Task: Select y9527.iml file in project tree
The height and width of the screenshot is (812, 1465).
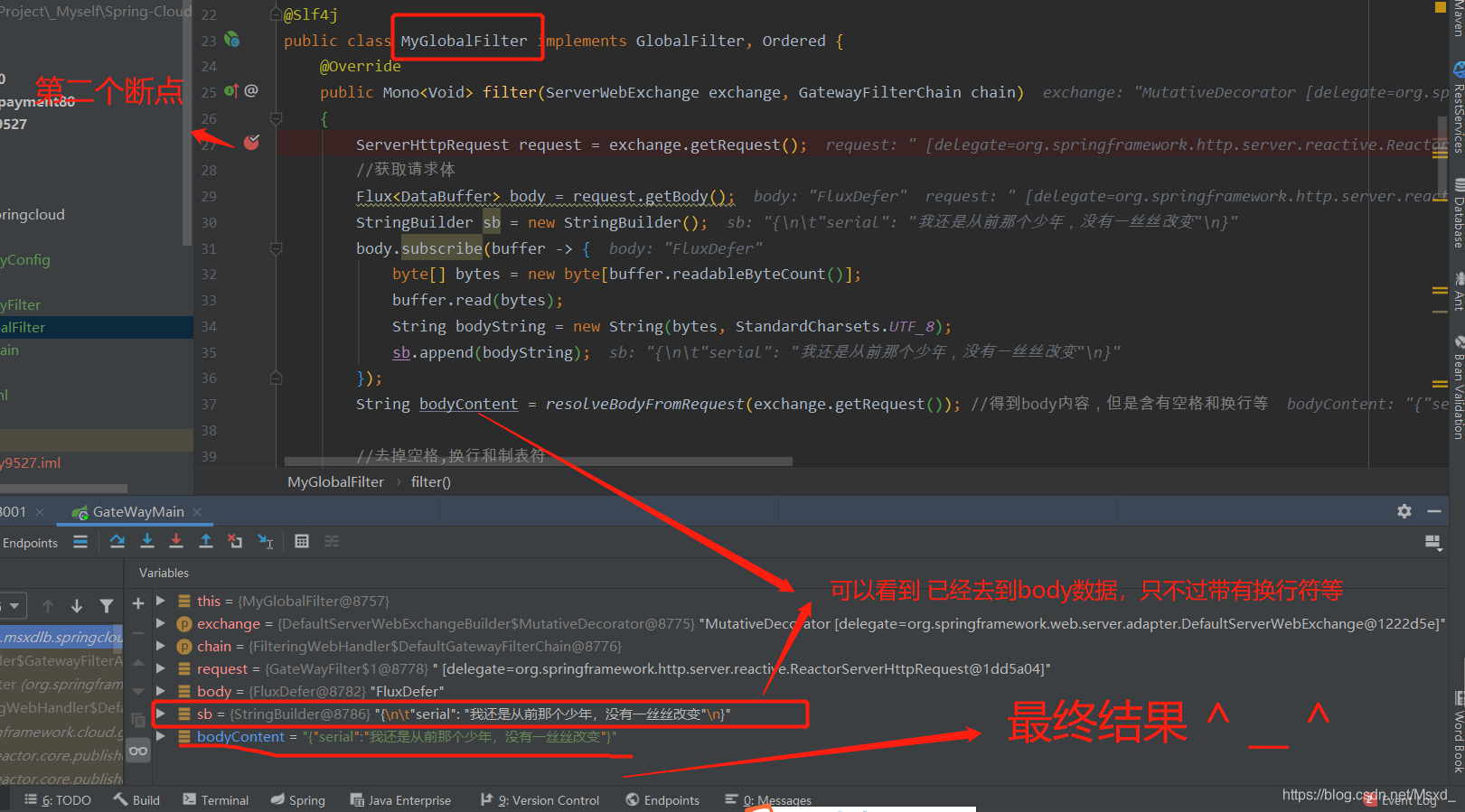Action: [31, 462]
